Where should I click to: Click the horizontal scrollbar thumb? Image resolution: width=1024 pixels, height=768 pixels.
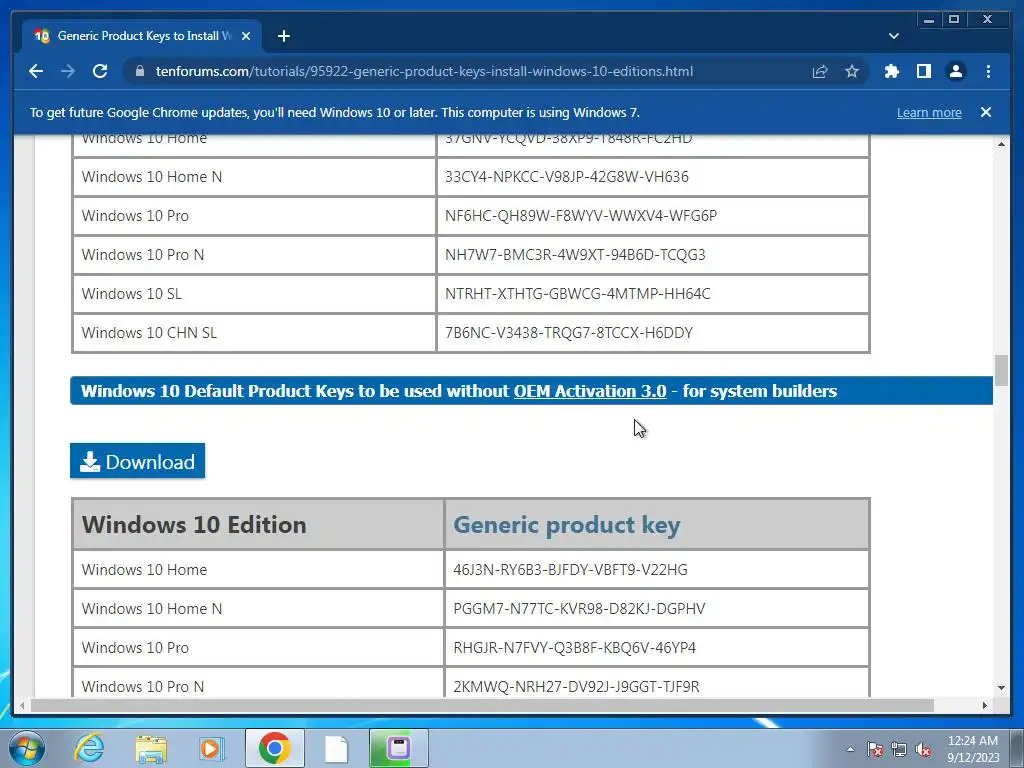[x=482, y=705]
